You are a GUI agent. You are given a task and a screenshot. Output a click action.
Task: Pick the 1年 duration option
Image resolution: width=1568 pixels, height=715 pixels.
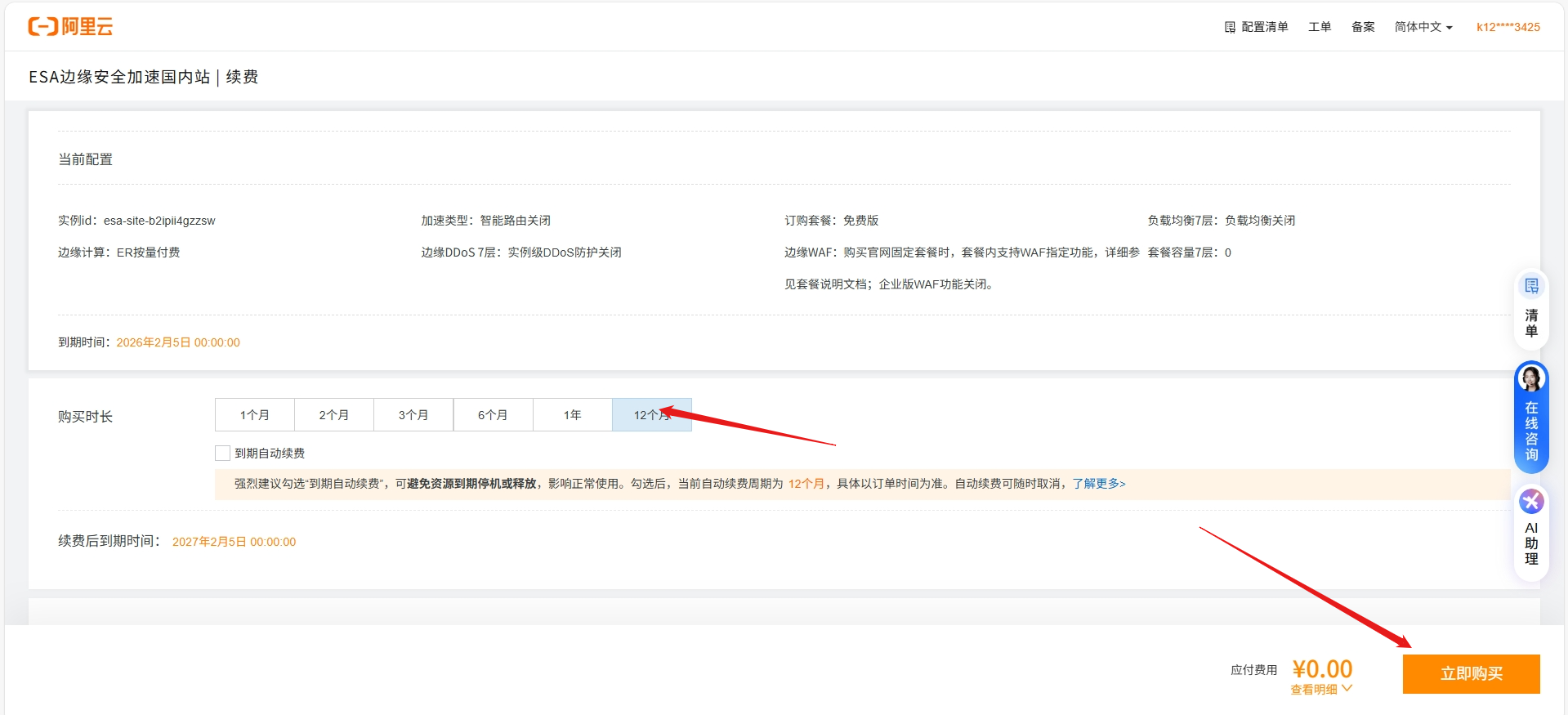(x=572, y=415)
